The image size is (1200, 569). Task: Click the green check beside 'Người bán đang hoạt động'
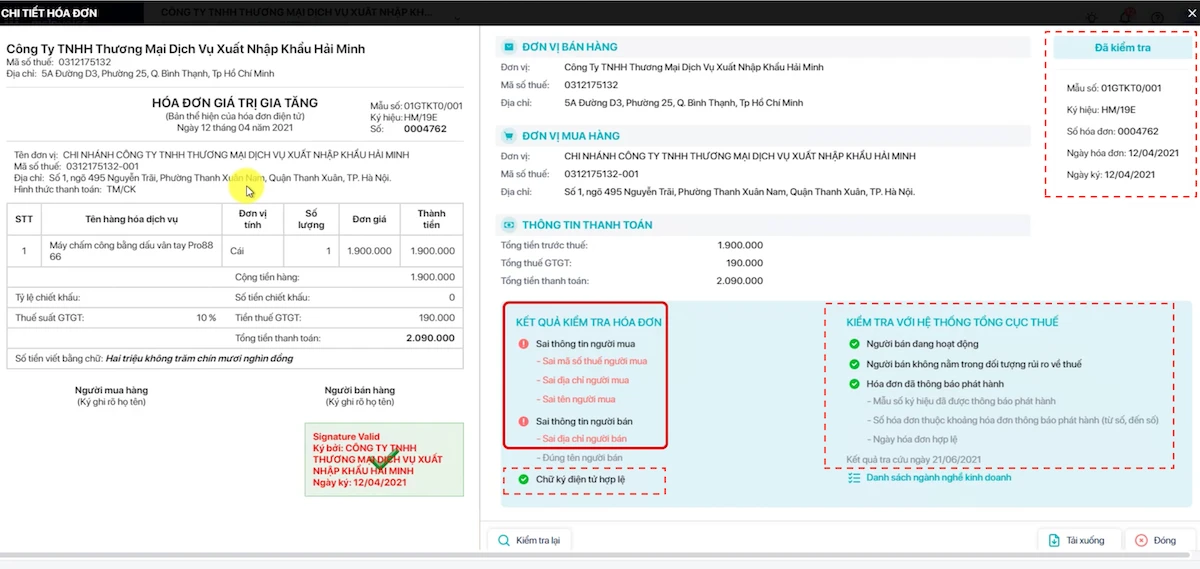point(854,344)
